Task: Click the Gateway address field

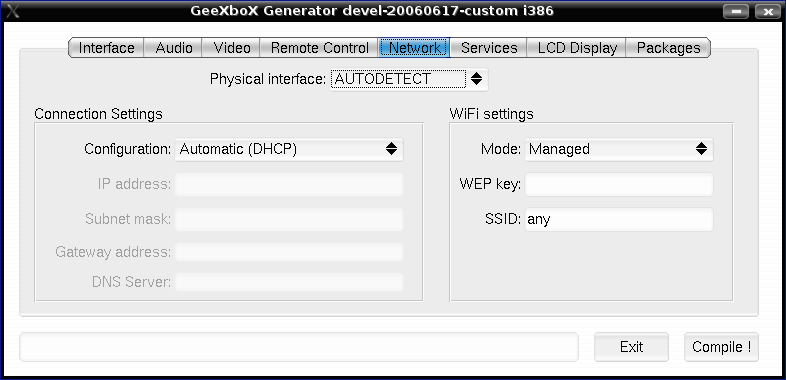Action: (x=289, y=252)
